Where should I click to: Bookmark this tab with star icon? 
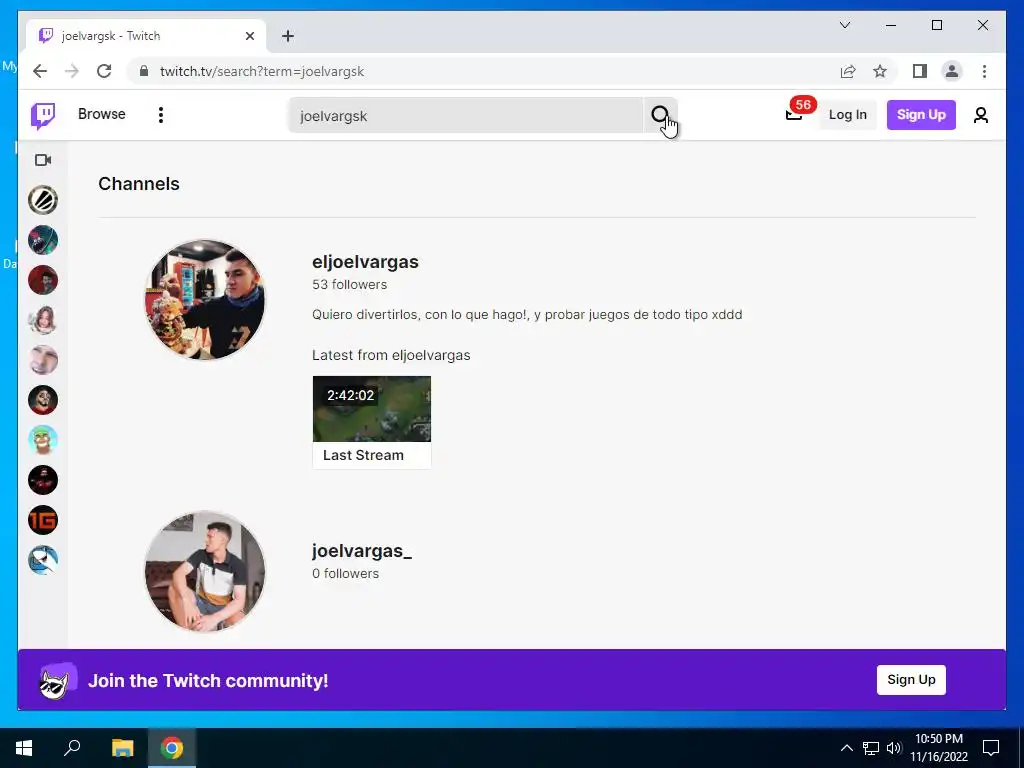[x=880, y=71]
